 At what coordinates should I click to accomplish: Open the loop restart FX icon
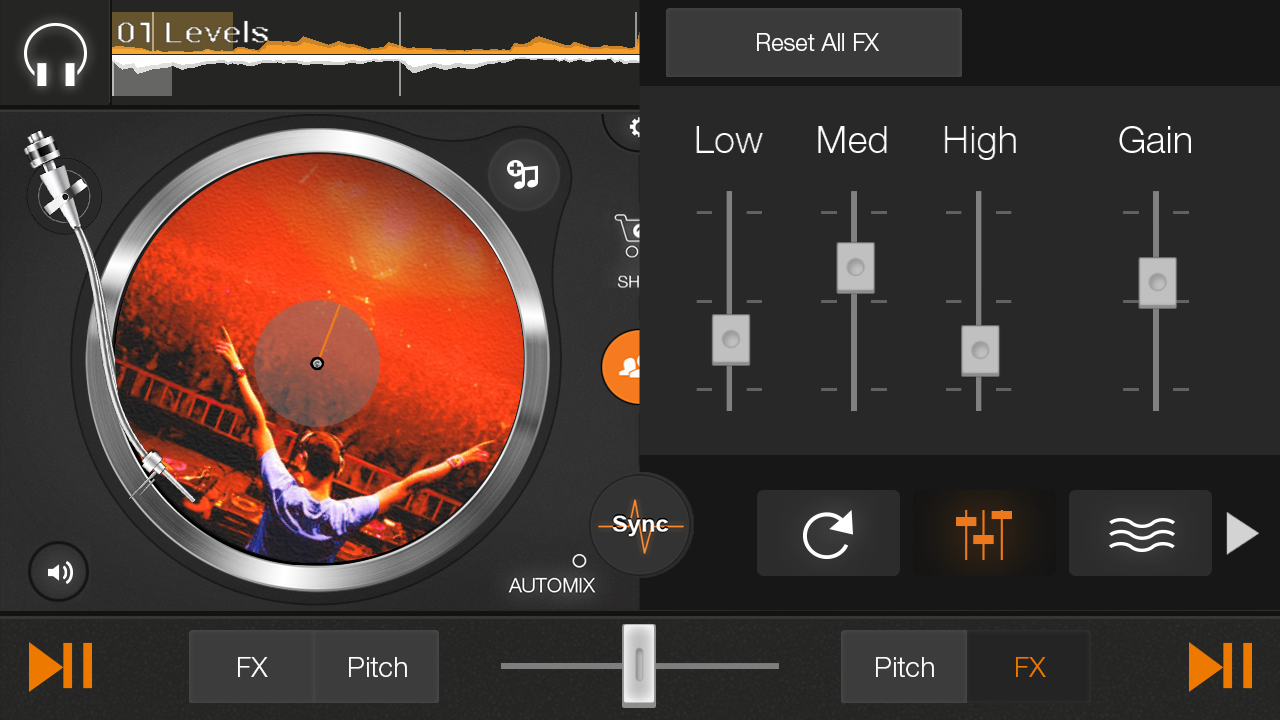point(828,533)
